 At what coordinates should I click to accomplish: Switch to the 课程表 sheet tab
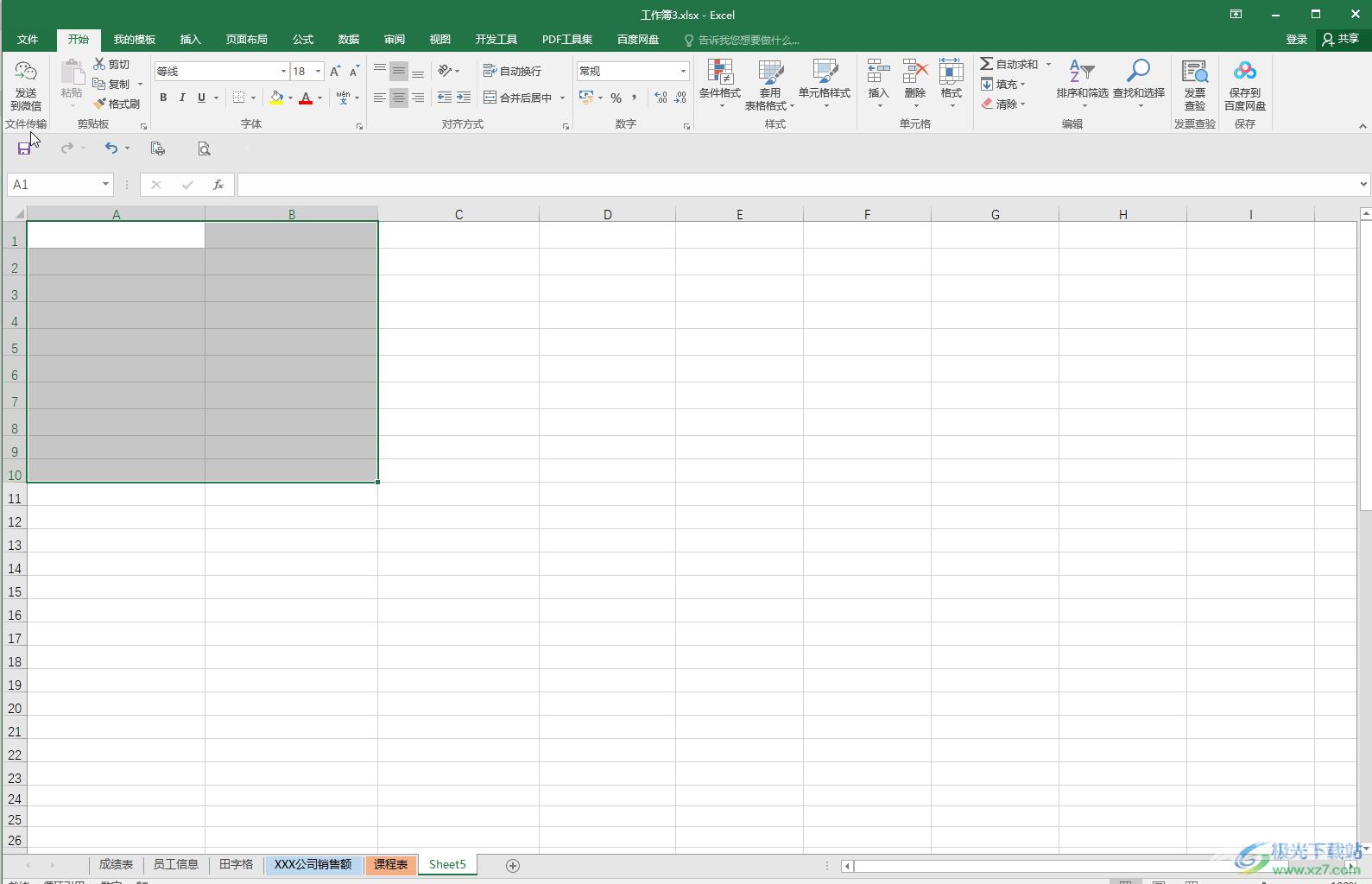pyautogui.click(x=390, y=865)
